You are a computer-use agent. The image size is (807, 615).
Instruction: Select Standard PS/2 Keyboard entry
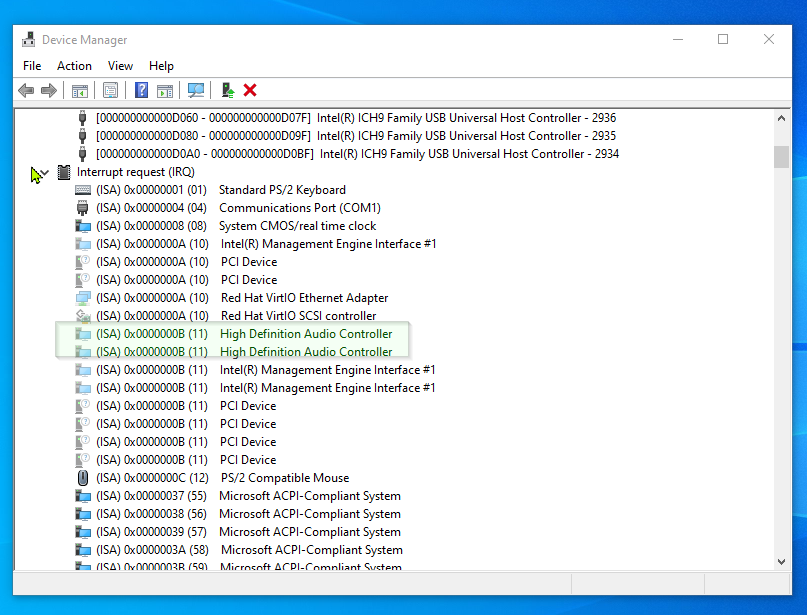221,190
